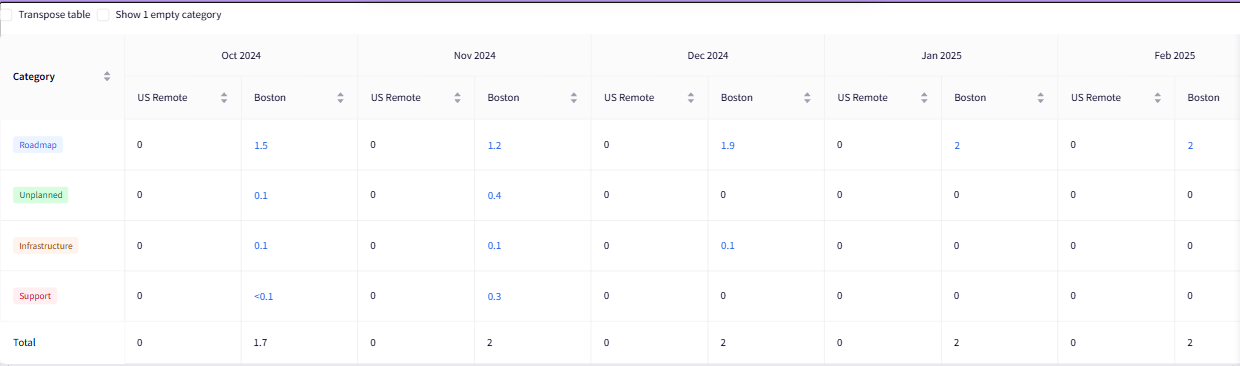Click the Total row label
1240x366 pixels.
pos(24,342)
